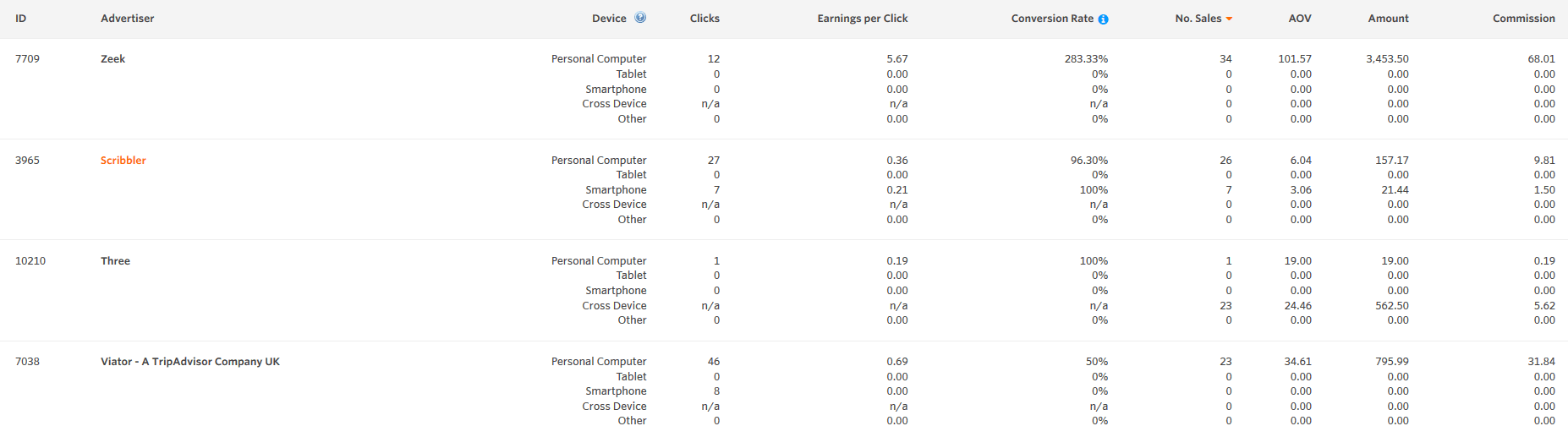1568x437 pixels.
Task: Open Viator - A TripAdvisor Company UK
Action: 190,362
